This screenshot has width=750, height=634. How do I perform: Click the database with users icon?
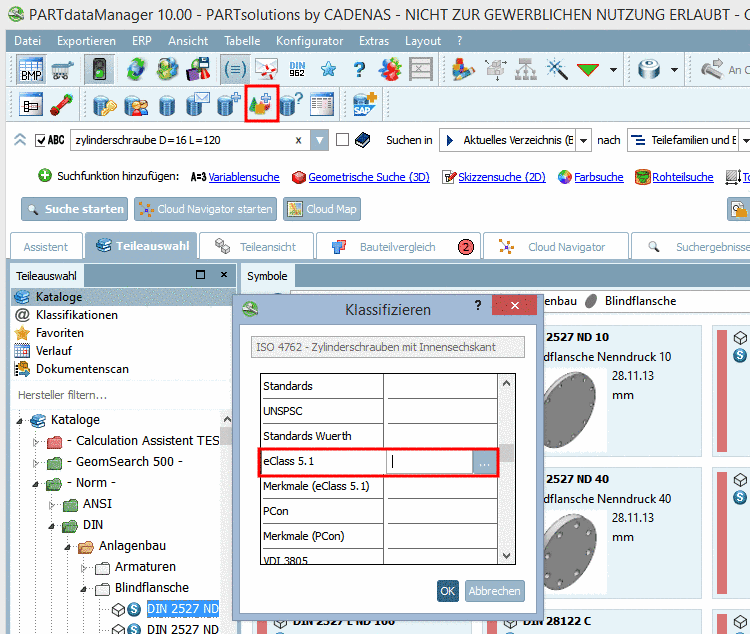point(136,105)
